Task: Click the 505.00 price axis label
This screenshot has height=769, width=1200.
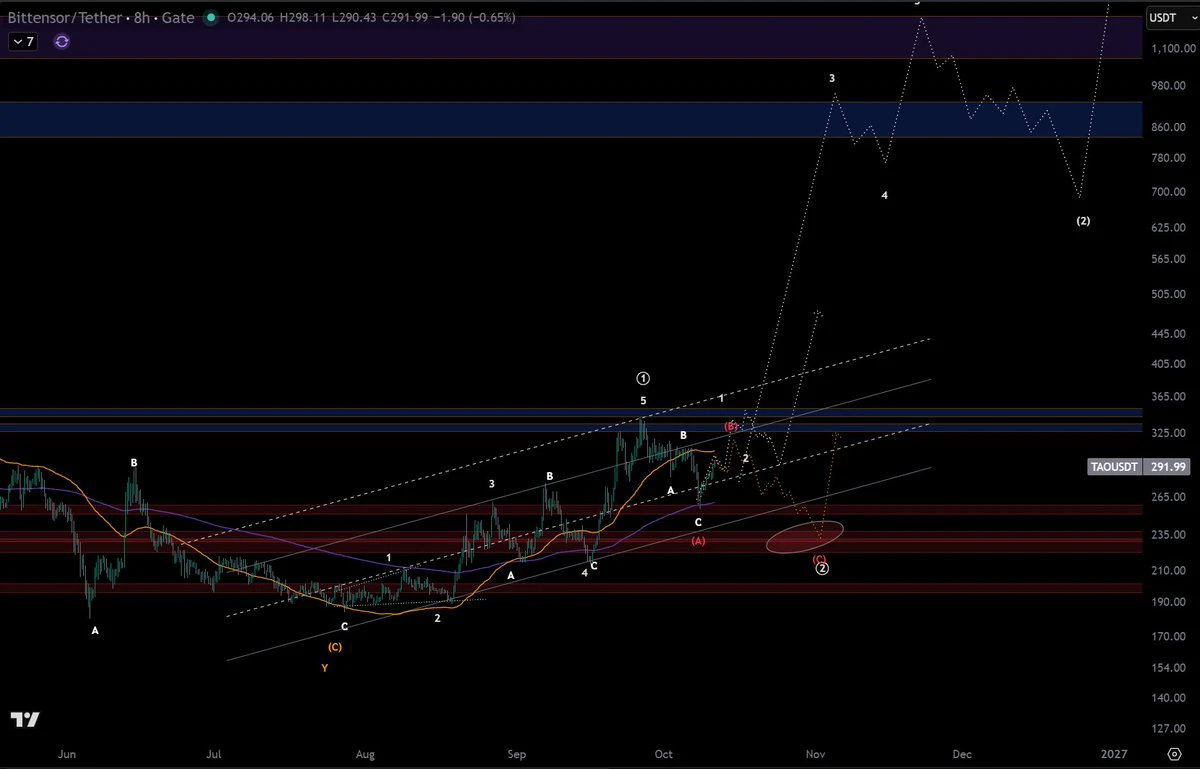Action: pyautogui.click(x=1167, y=295)
